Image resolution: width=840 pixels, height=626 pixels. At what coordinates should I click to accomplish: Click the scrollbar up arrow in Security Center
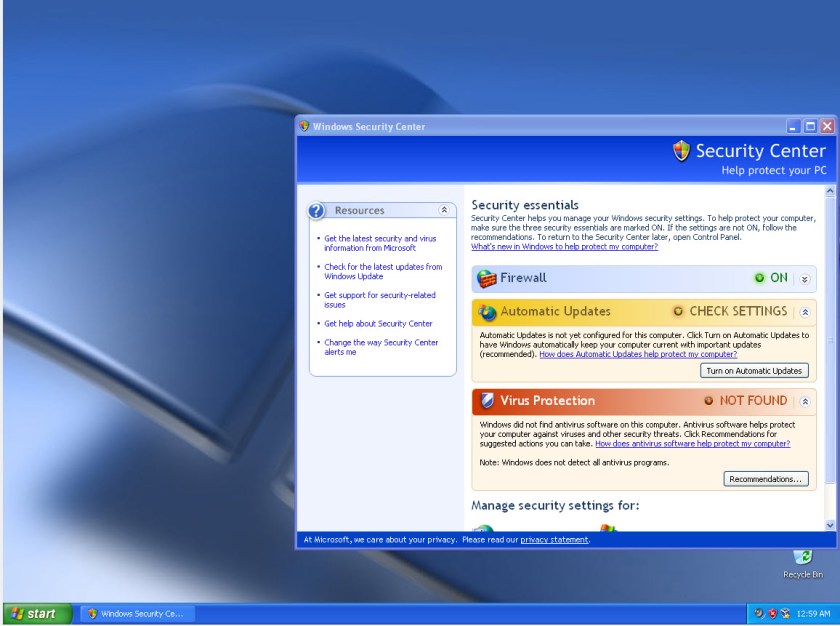pos(830,191)
